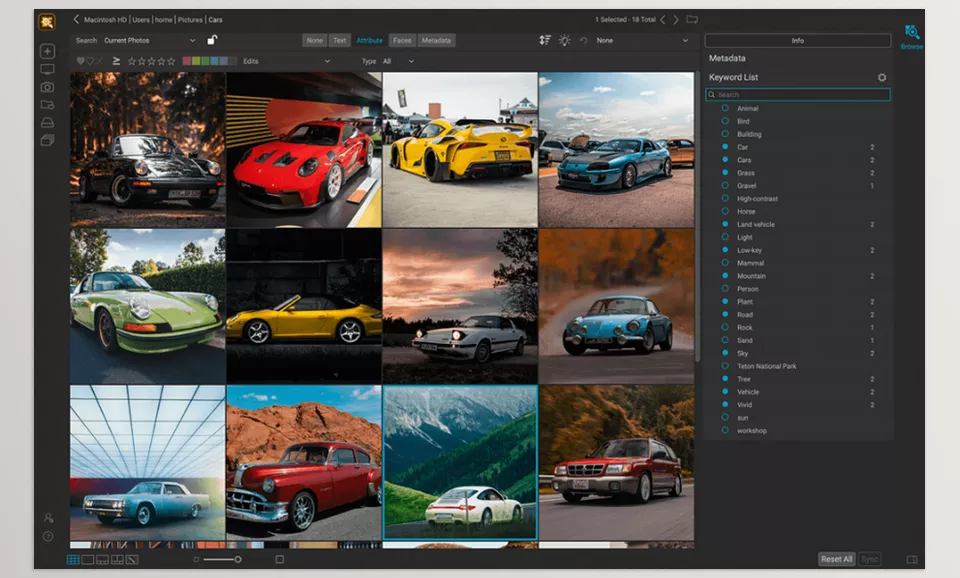Toggle the search lock icon

click(212, 40)
